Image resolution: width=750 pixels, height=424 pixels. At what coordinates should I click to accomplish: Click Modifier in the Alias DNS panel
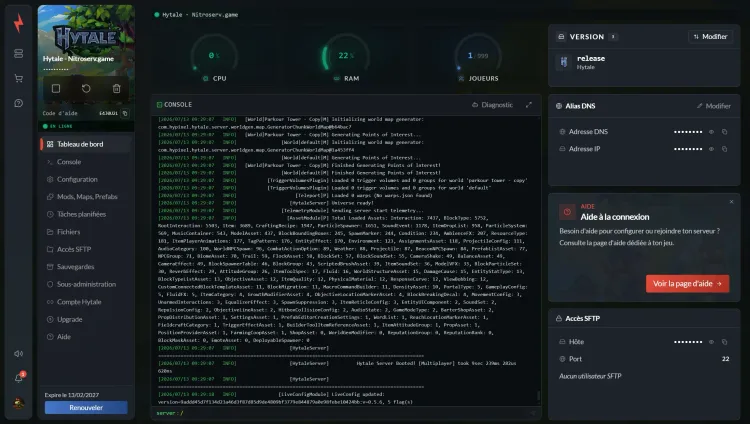(x=714, y=106)
